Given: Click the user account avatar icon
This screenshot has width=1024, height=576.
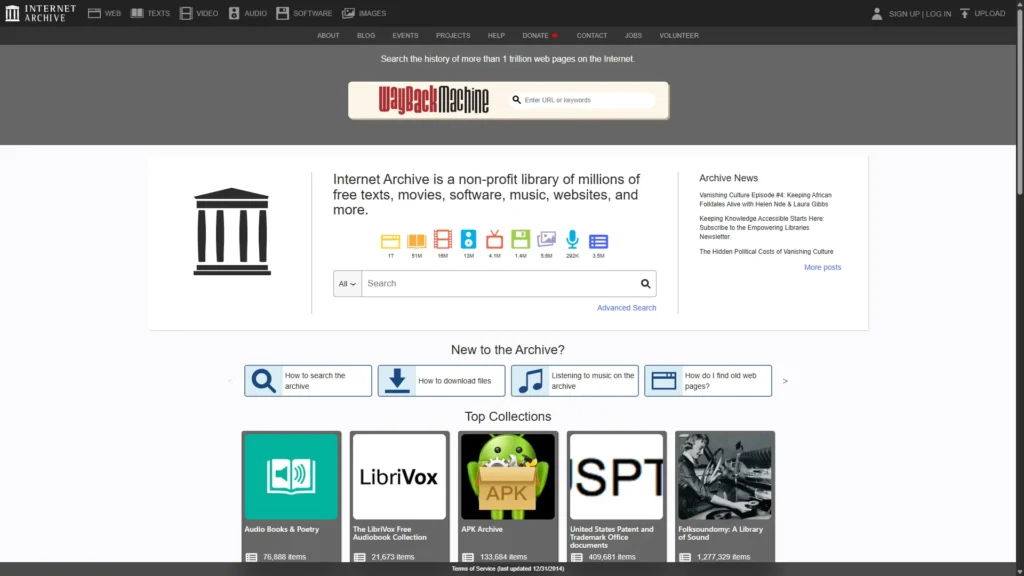Looking at the screenshot, I should [x=877, y=13].
